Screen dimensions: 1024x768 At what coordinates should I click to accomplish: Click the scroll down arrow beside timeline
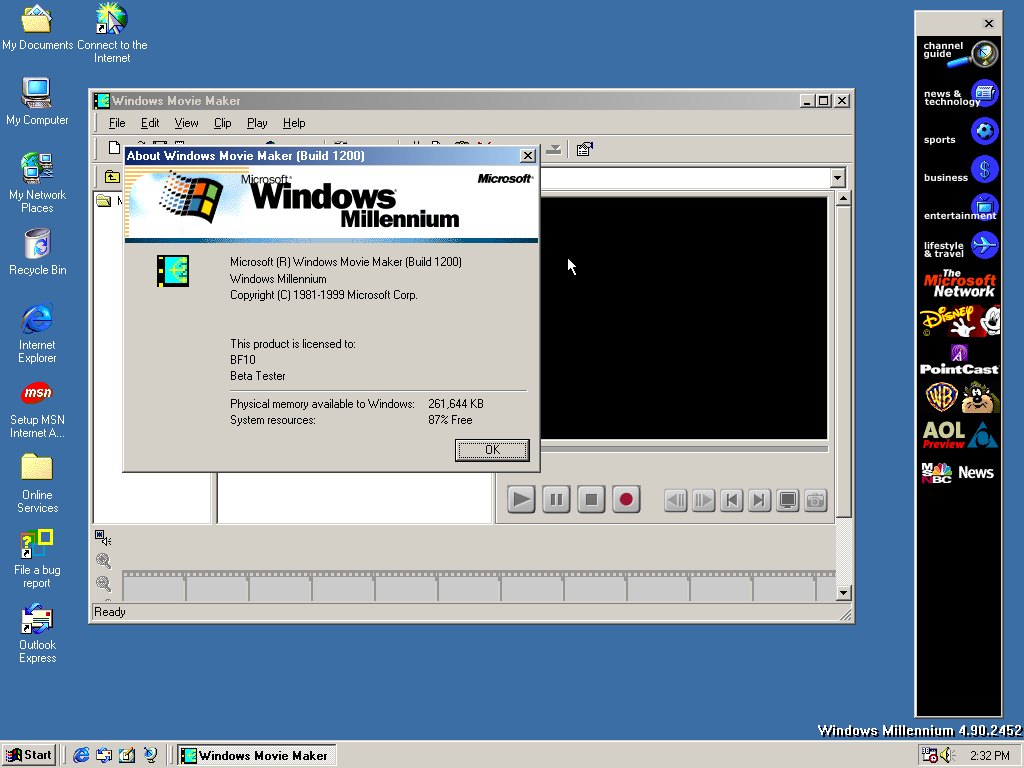click(843, 593)
